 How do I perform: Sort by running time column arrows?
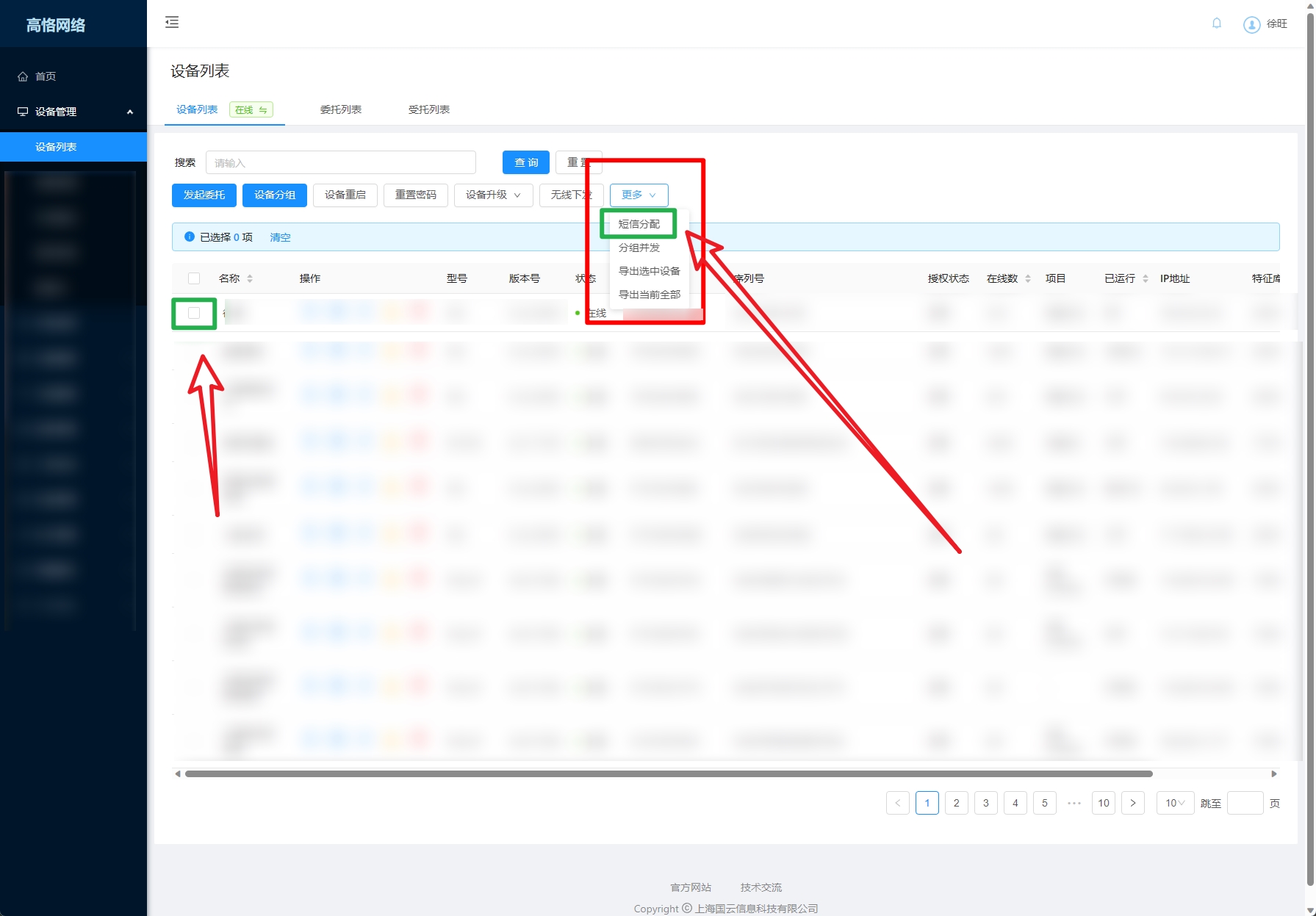tap(1145, 278)
